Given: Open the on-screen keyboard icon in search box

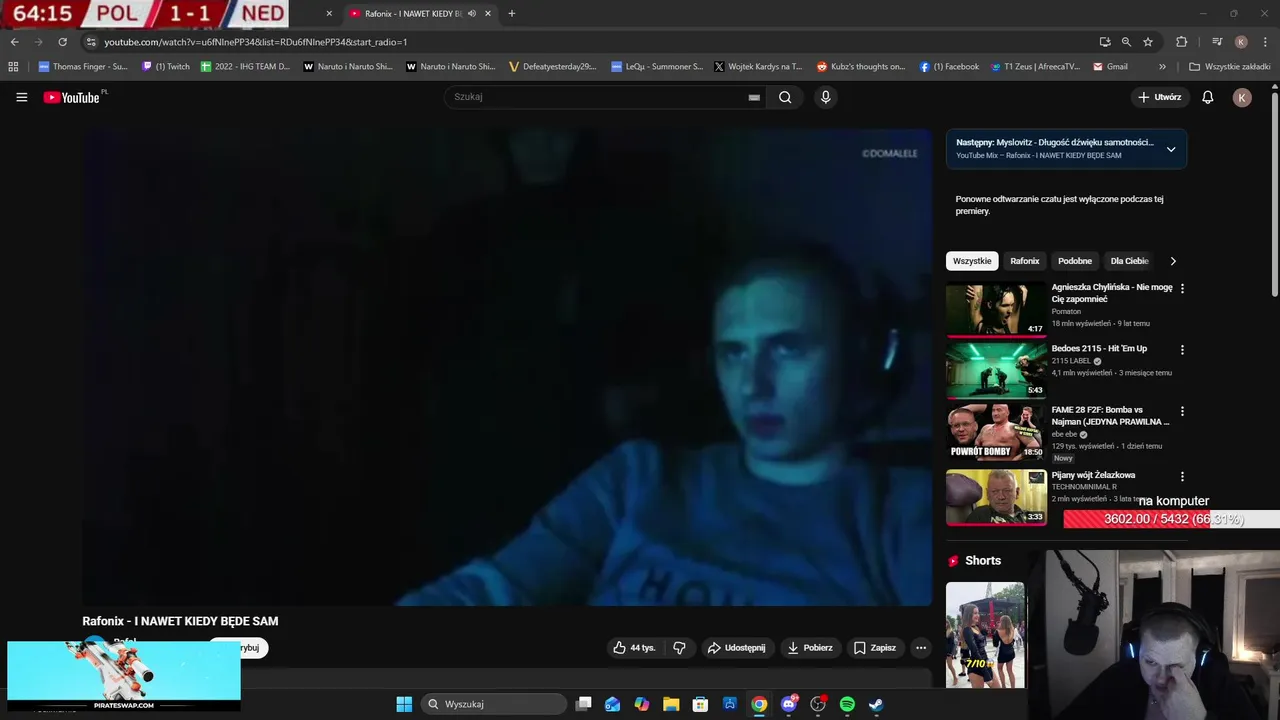Looking at the screenshot, I should point(754,97).
